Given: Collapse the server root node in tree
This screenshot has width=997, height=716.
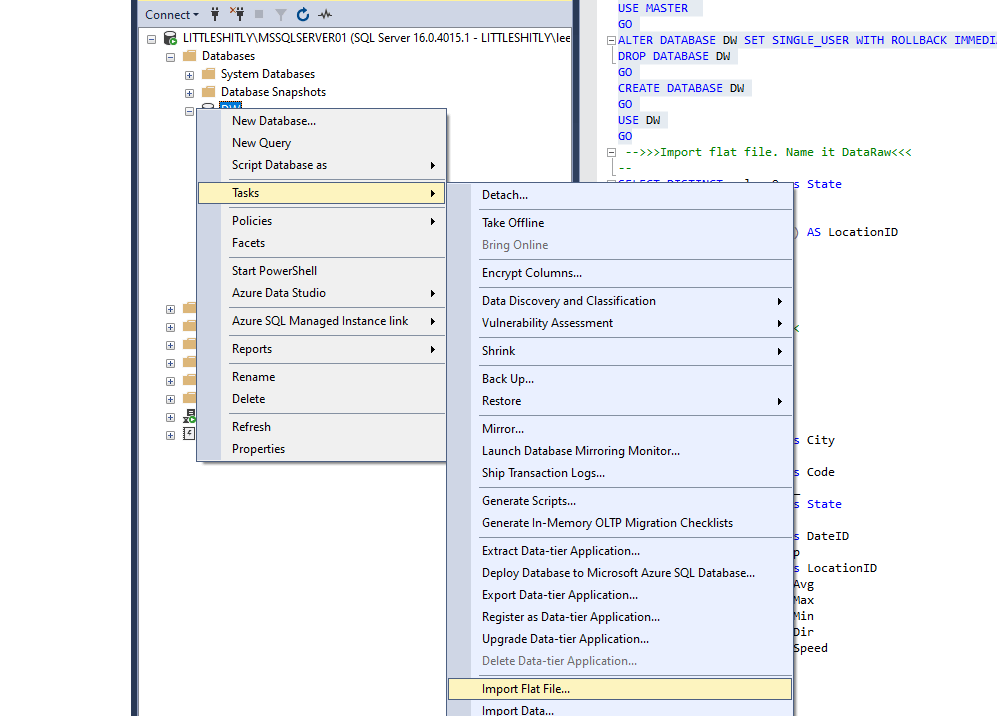Looking at the screenshot, I should click(x=152, y=39).
